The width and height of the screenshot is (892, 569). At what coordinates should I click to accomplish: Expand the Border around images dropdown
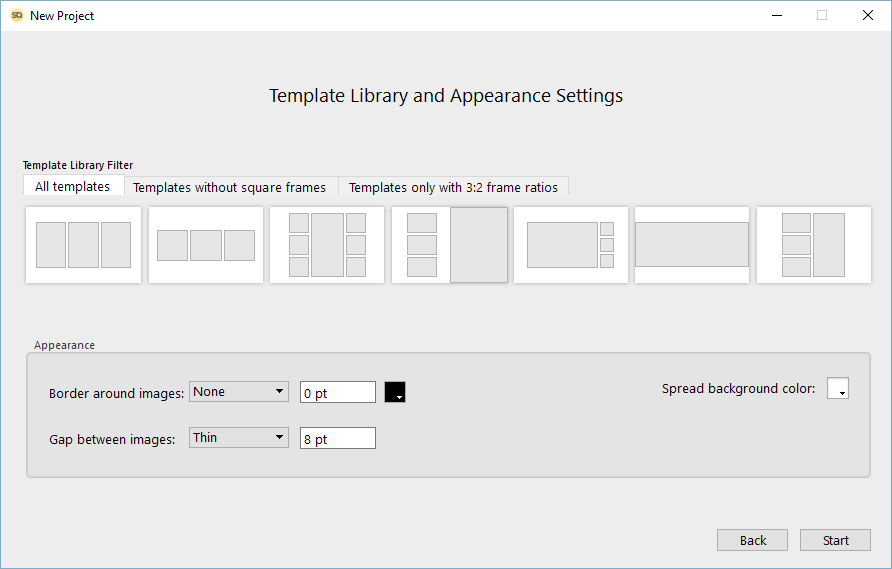pyautogui.click(x=239, y=392)
